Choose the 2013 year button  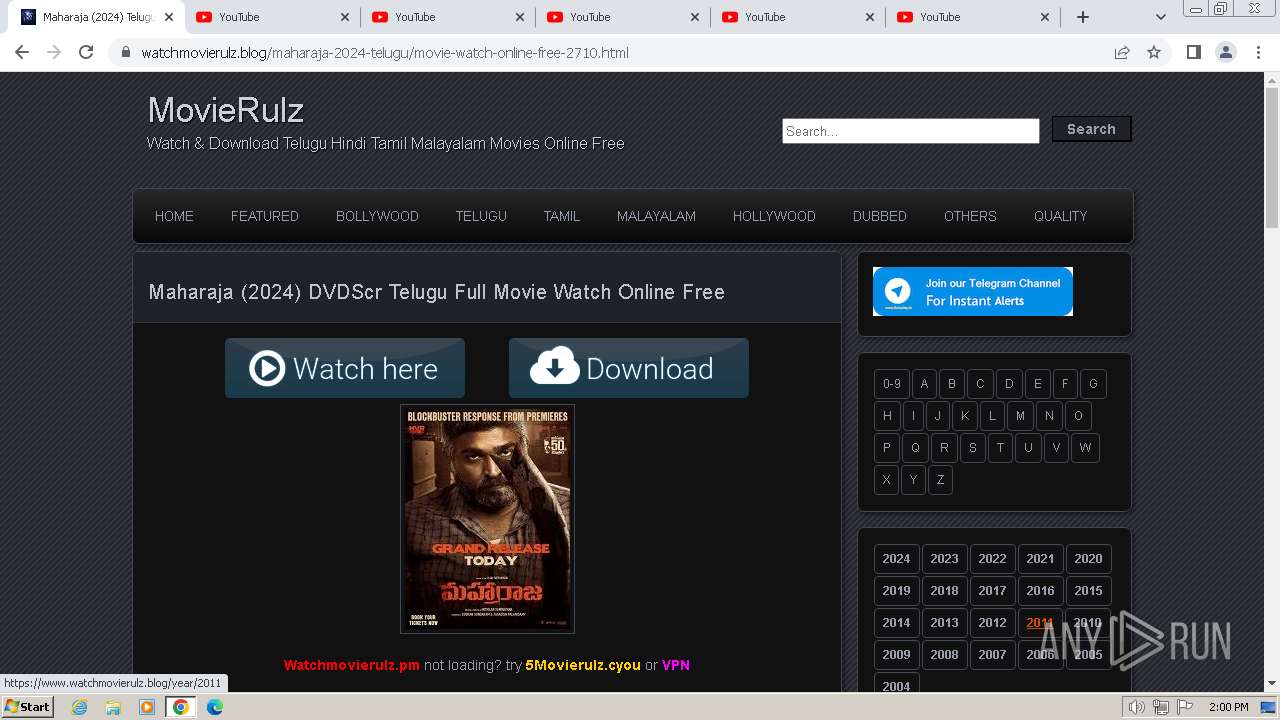944,623
